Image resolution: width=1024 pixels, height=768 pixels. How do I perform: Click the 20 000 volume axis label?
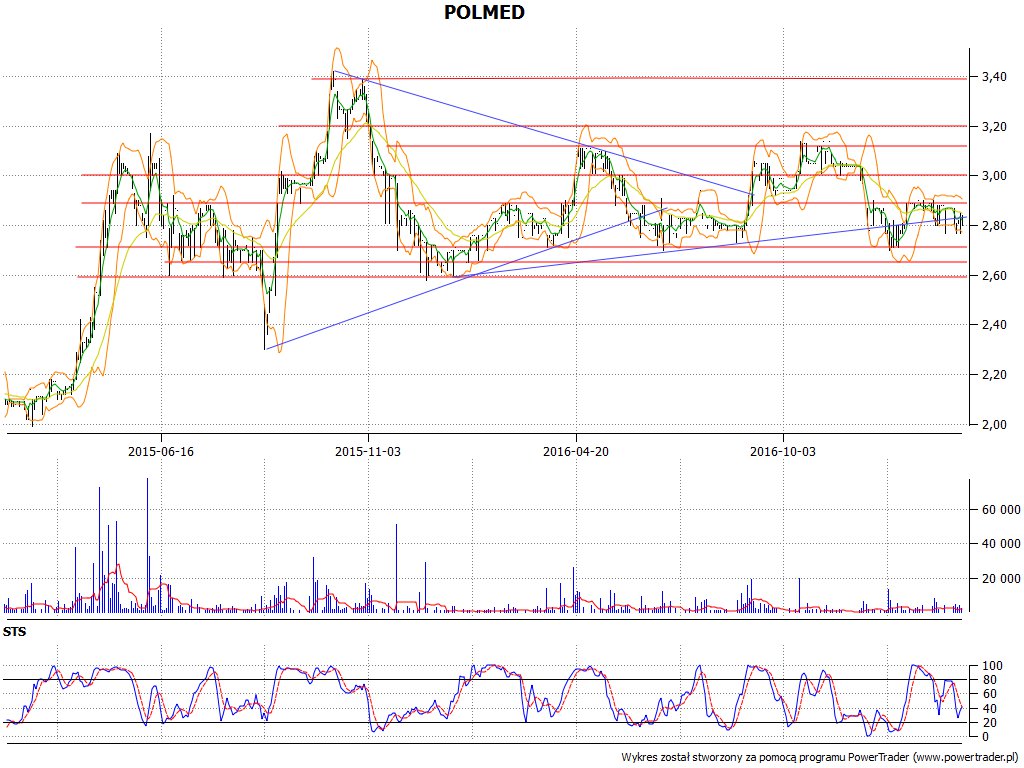coord(1000,578)
